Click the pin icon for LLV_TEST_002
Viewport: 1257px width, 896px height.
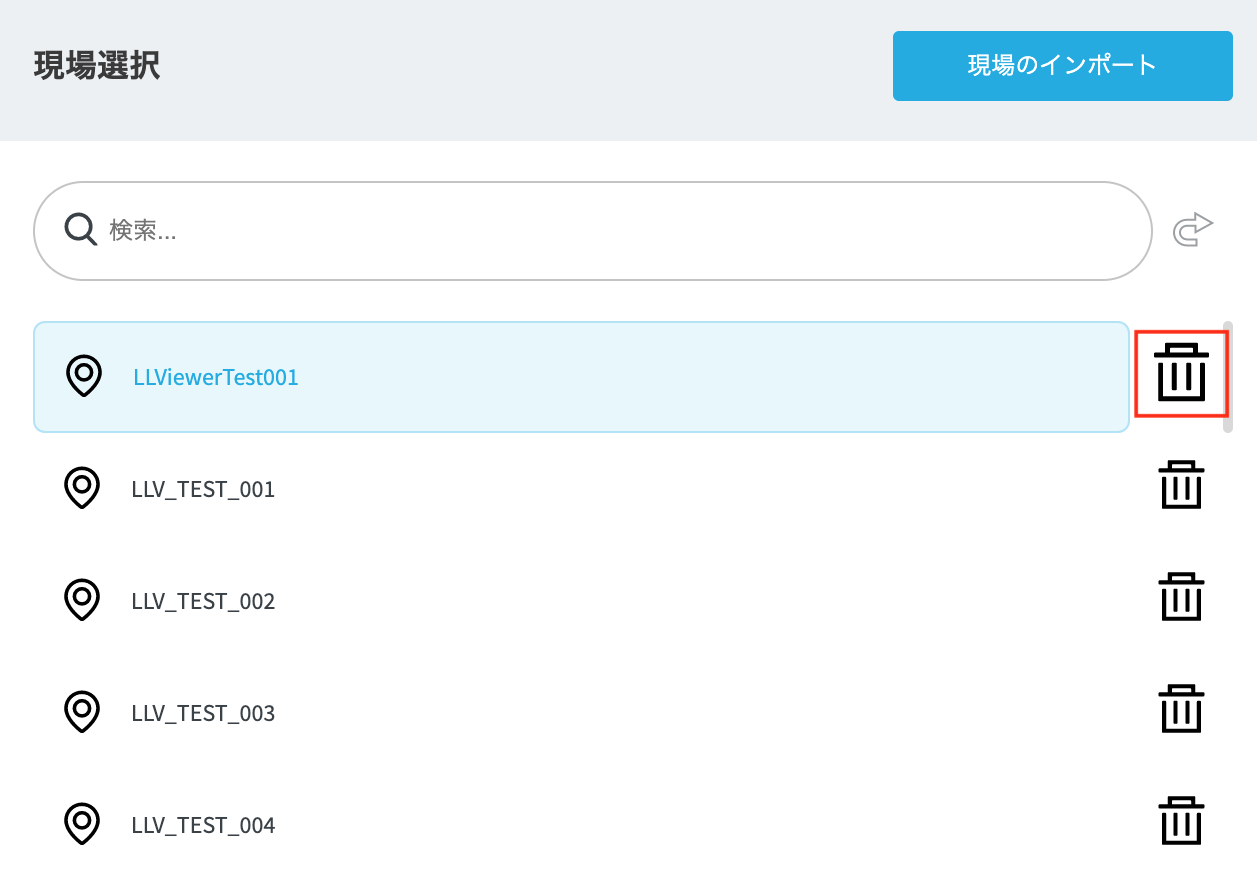point(83,600)
